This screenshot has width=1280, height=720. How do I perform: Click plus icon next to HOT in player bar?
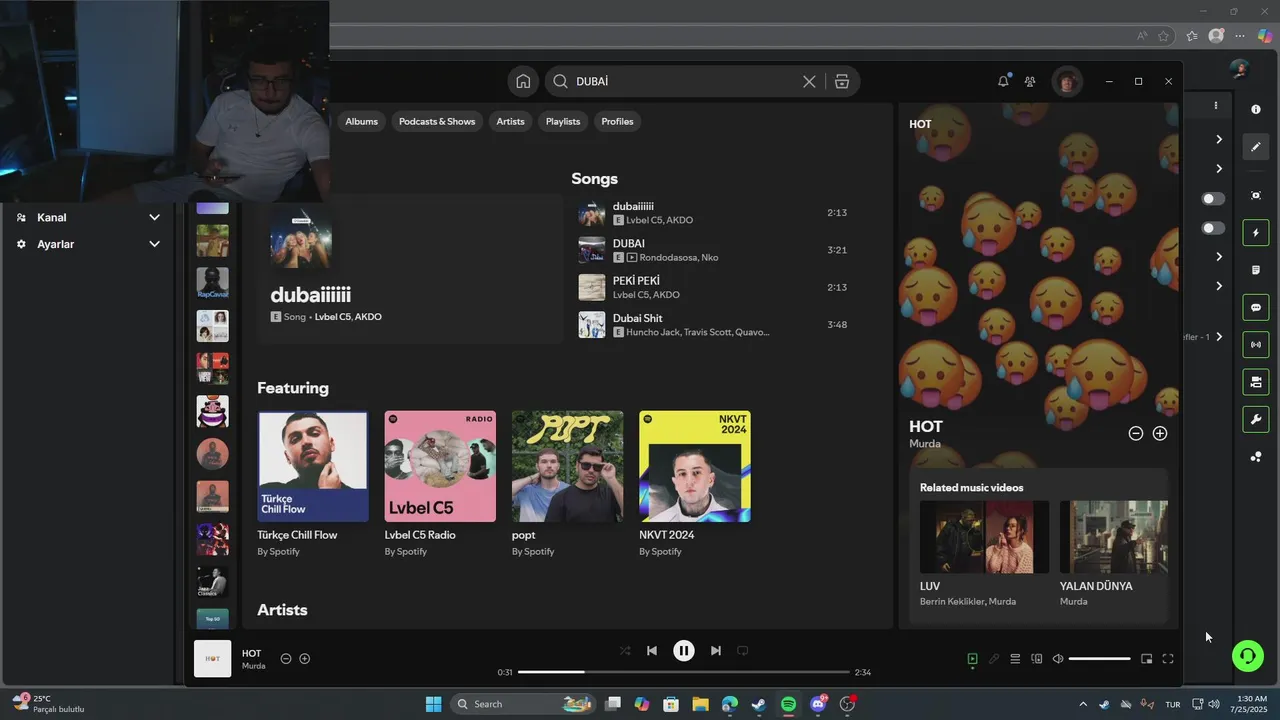point(305,659)
